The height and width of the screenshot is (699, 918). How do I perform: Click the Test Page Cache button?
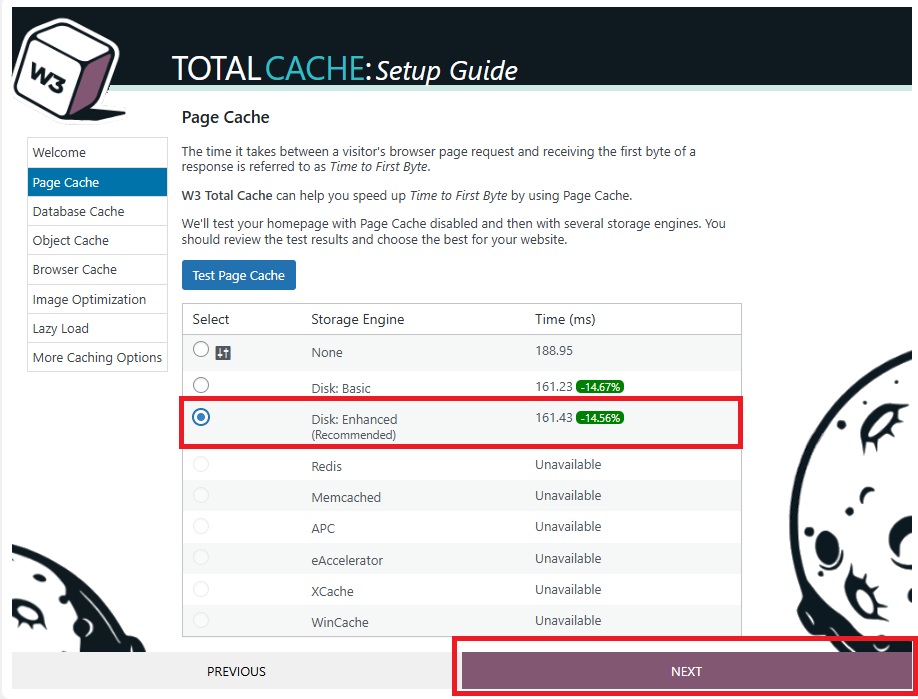pyautogui.click(x=239, y=275)
